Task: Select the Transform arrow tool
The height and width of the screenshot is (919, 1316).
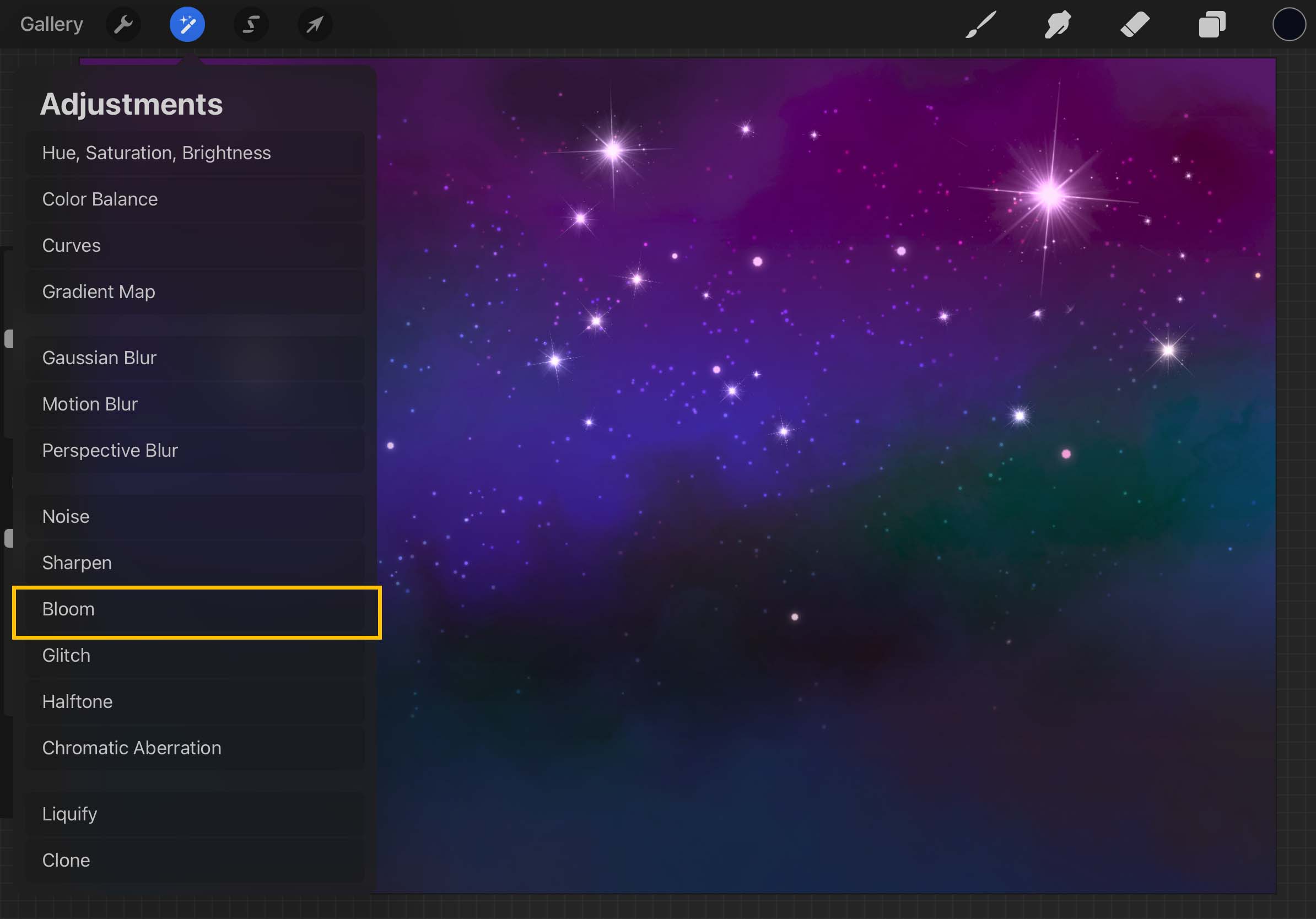Action: 315,24
